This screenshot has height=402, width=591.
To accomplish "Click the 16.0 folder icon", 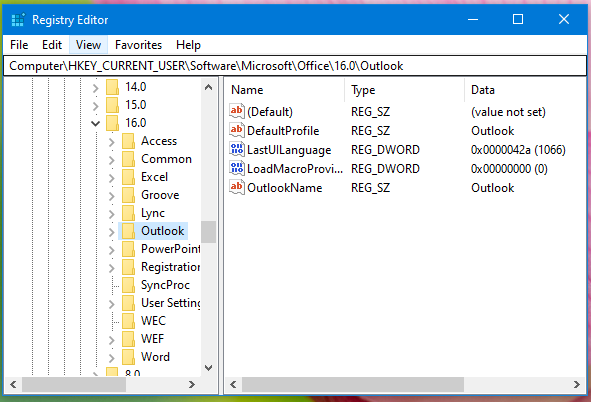I will click(x=112, y=123).
